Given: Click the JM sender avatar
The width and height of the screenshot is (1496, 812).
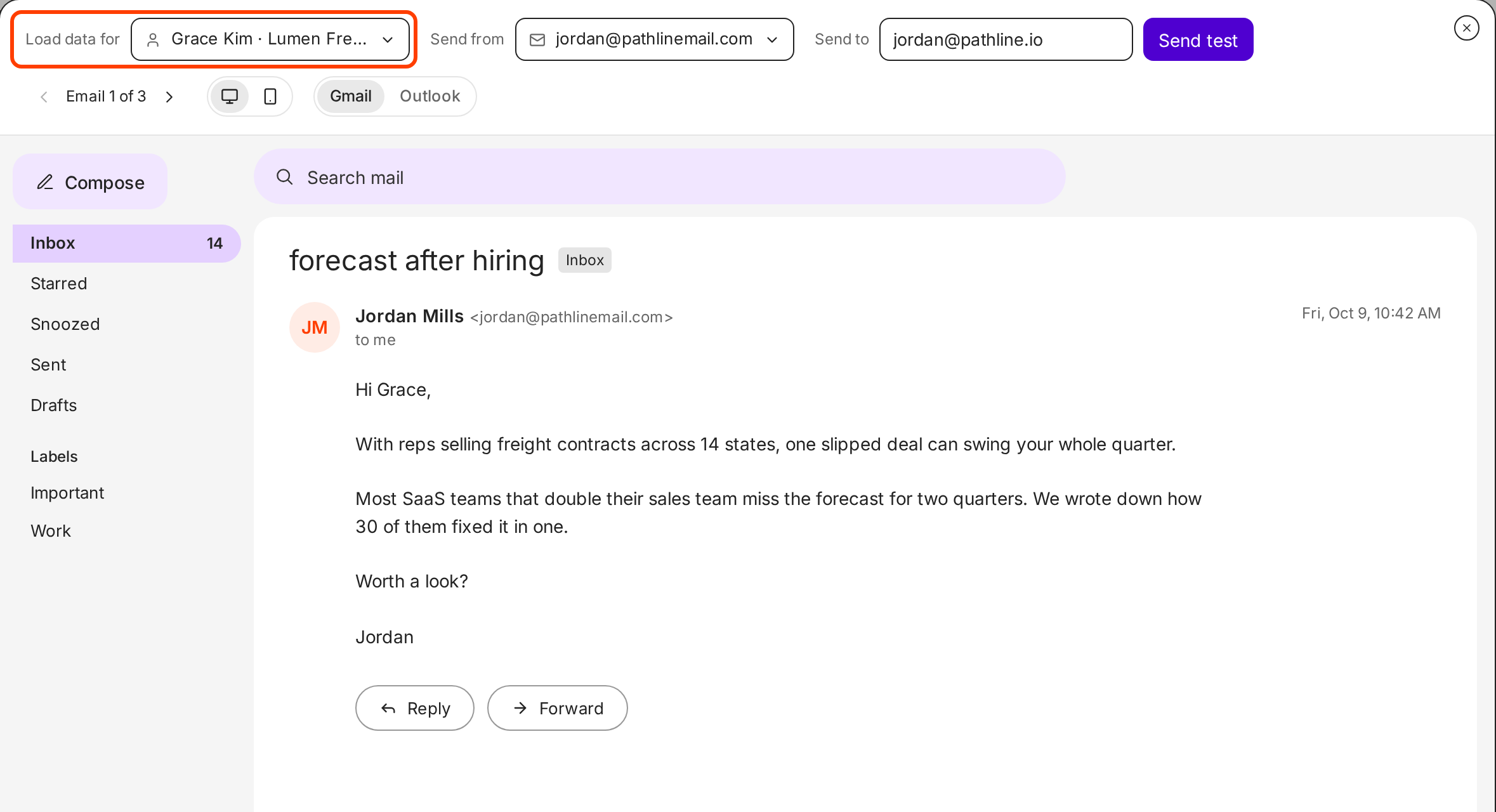Looking at the screenshot, I should tap(315, 327).
